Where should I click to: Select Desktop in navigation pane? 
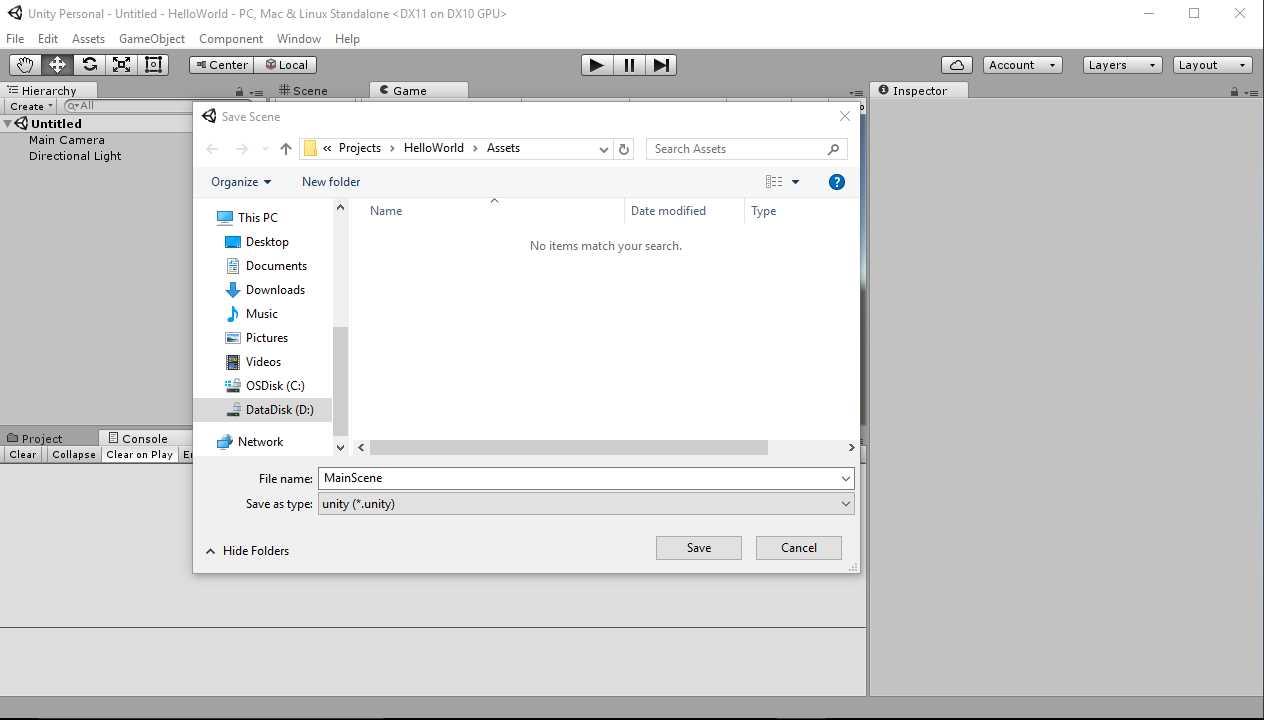(x=267, y=242)
